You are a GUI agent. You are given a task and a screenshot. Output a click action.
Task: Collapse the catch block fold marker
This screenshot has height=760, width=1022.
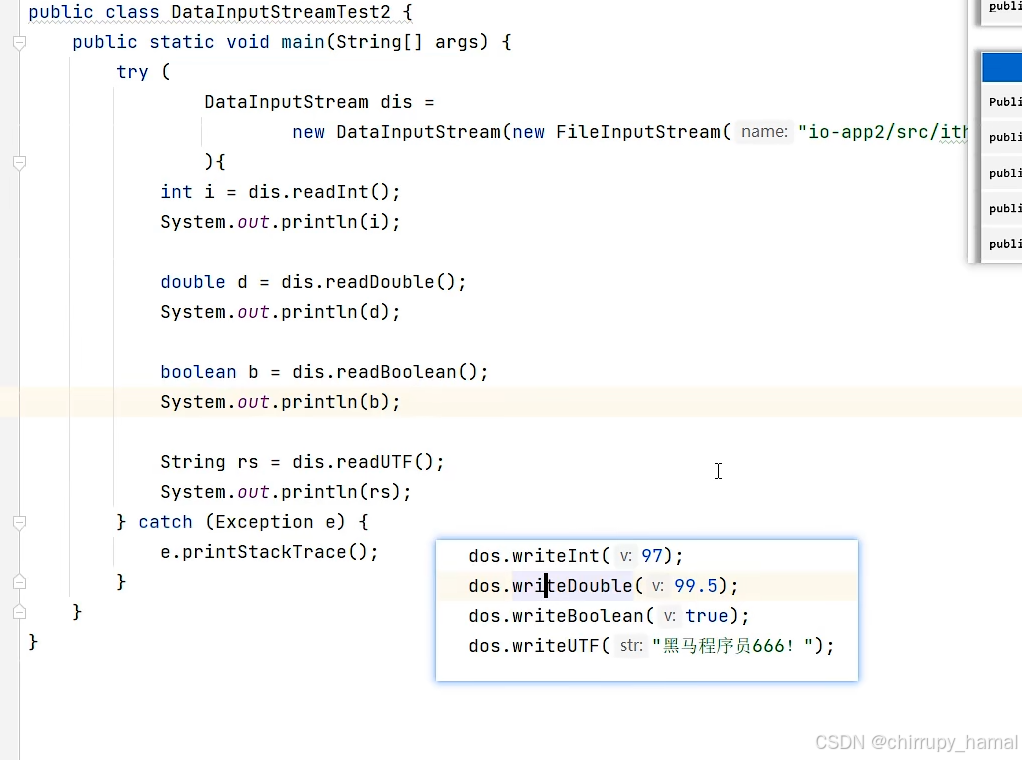20,522
